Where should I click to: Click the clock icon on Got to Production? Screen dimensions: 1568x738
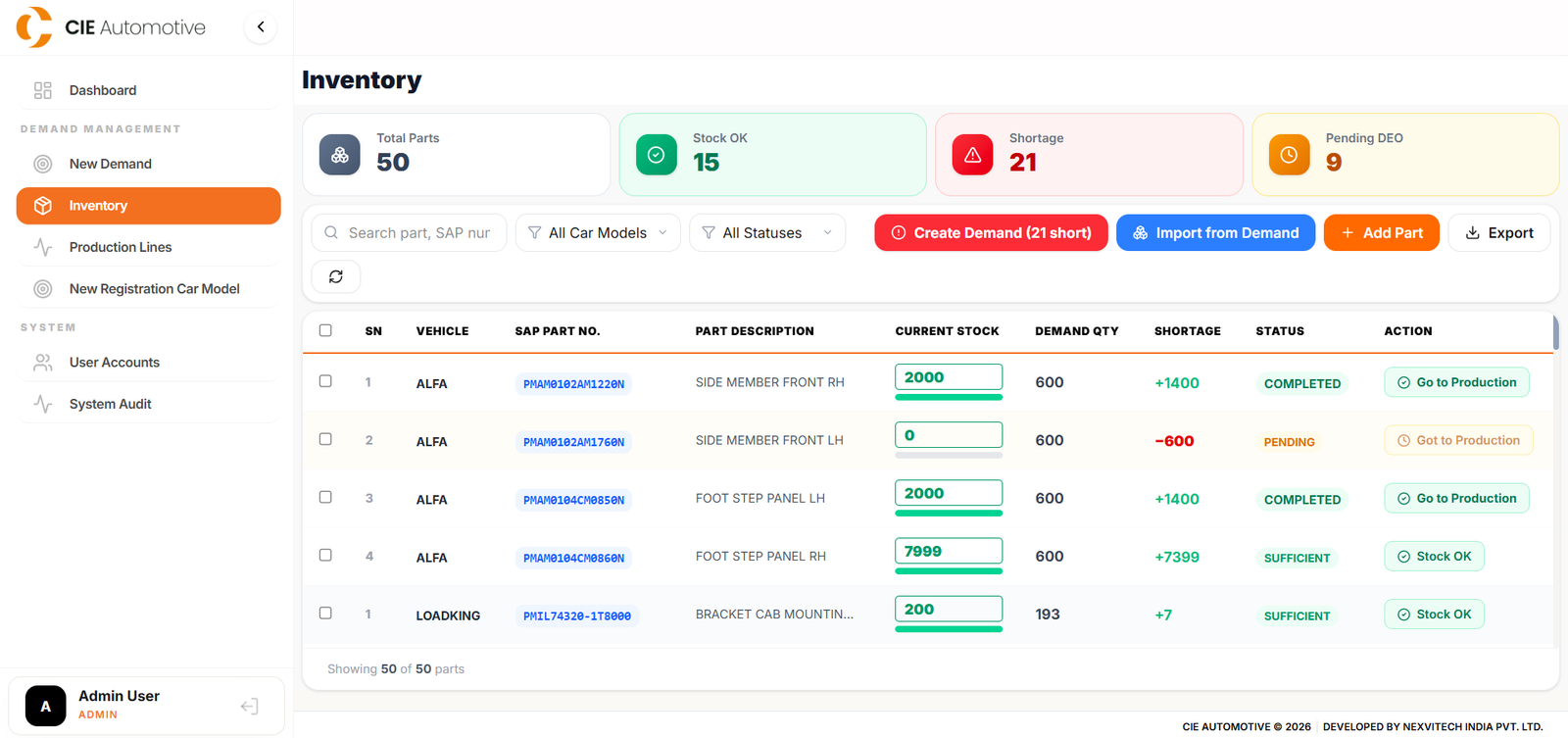click(x=1403, y=441)
